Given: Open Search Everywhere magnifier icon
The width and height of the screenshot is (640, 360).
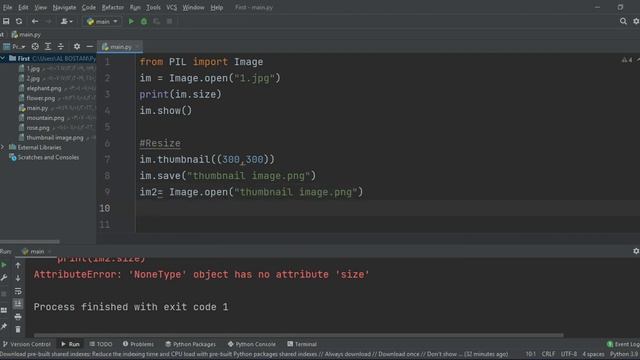Looking at the screenshot, I should (x=623, y=21).
